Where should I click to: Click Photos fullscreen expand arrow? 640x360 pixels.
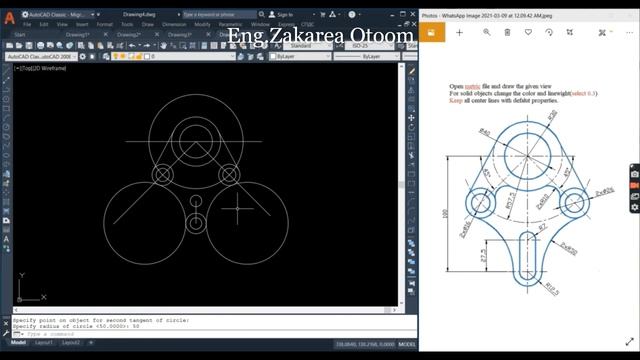pyautogui.click(x=630, y=342)
